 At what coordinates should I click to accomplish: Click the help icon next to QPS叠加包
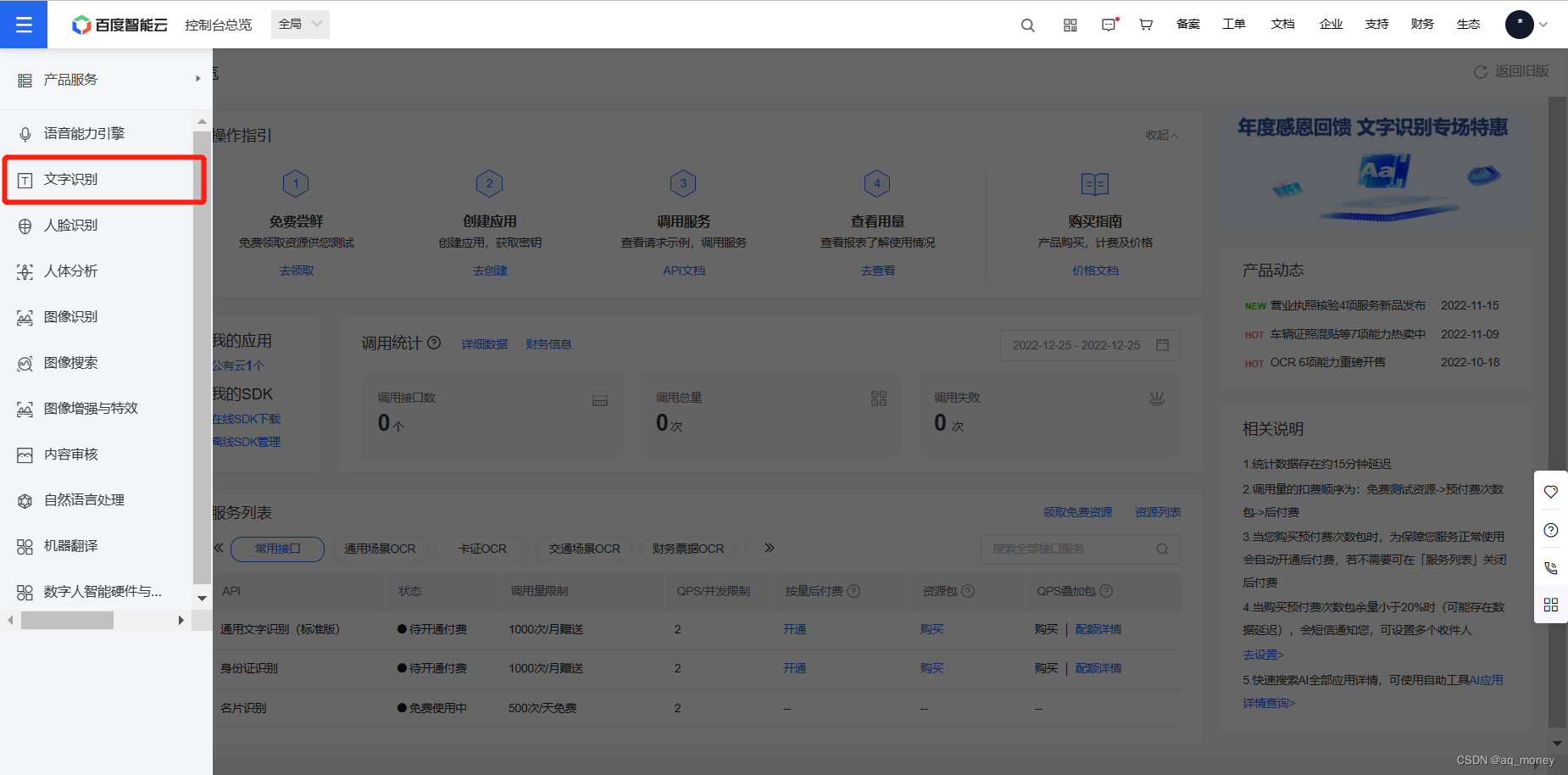point(1106,591)
